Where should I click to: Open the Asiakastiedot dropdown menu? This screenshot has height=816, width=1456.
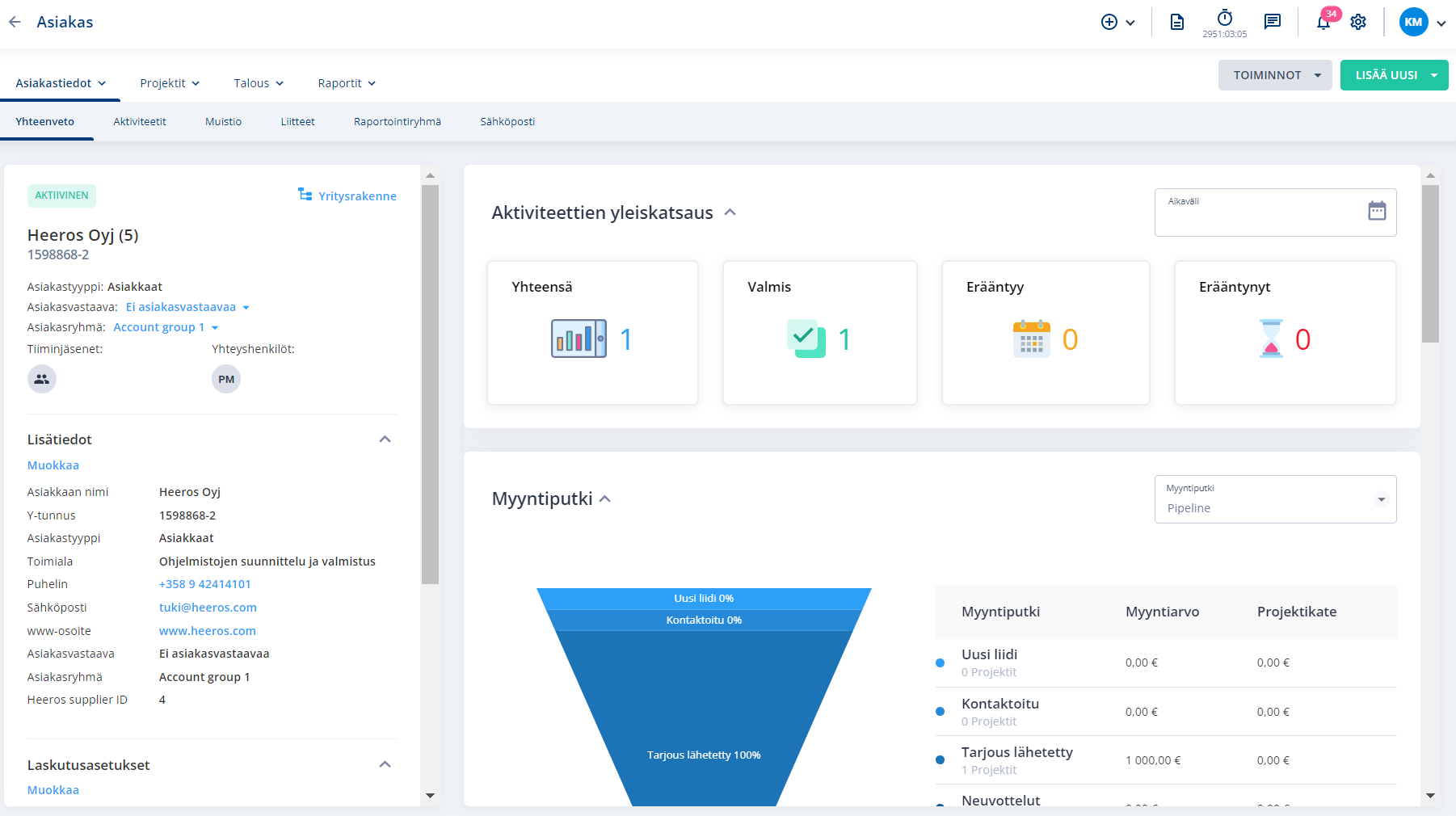(x=61, y=83)
